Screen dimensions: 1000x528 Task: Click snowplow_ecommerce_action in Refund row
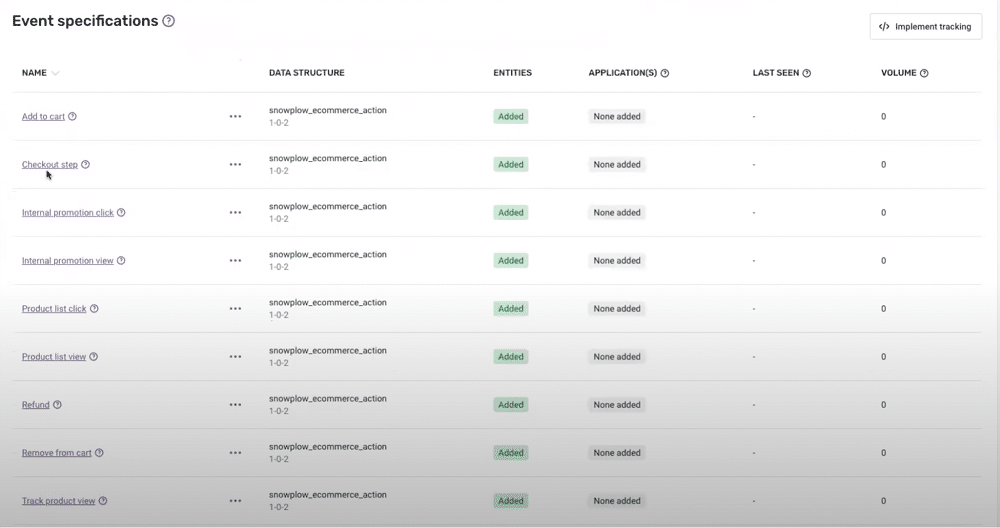328,399
